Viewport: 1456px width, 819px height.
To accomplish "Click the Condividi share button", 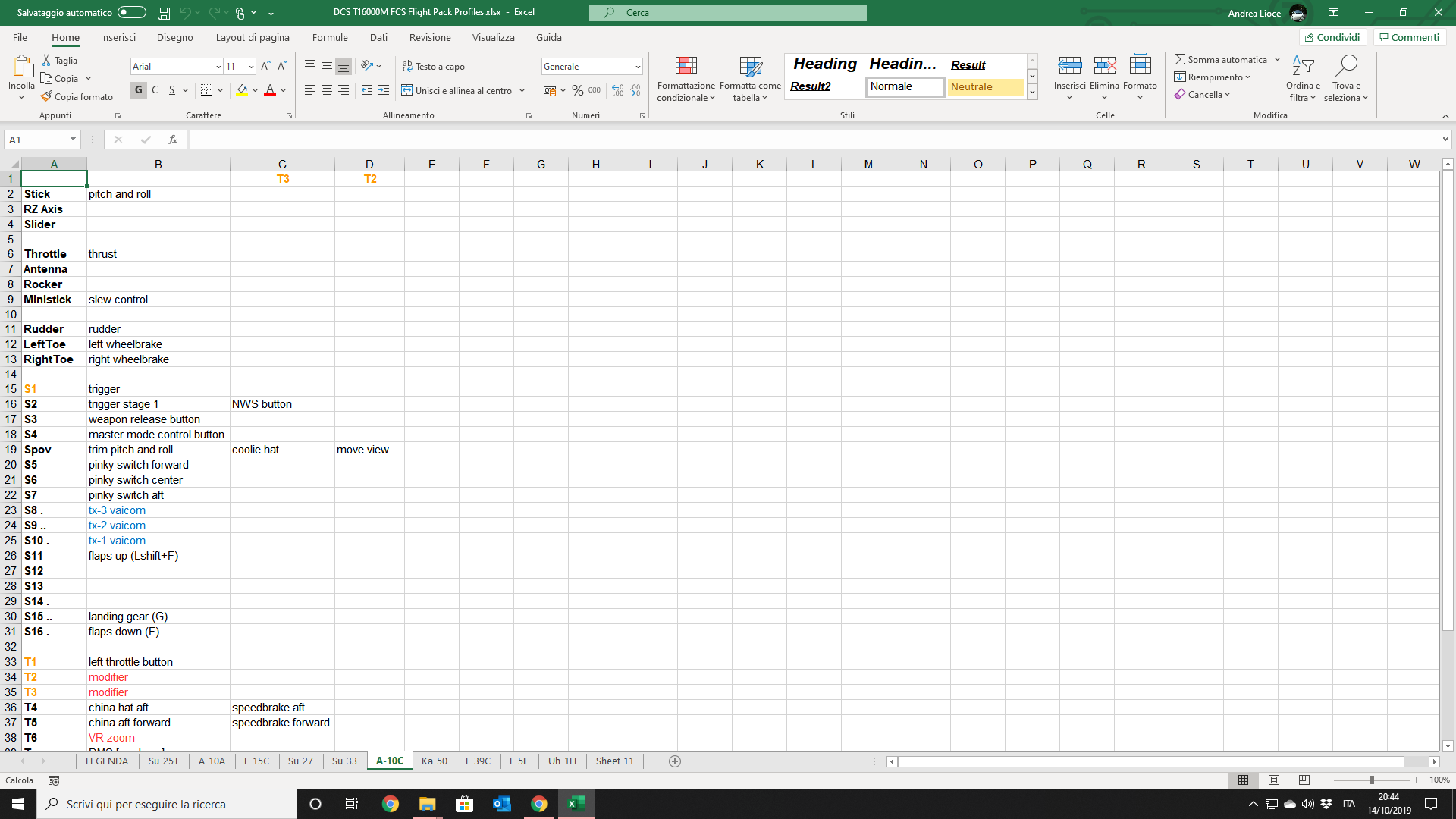I will click(1332, 37).
